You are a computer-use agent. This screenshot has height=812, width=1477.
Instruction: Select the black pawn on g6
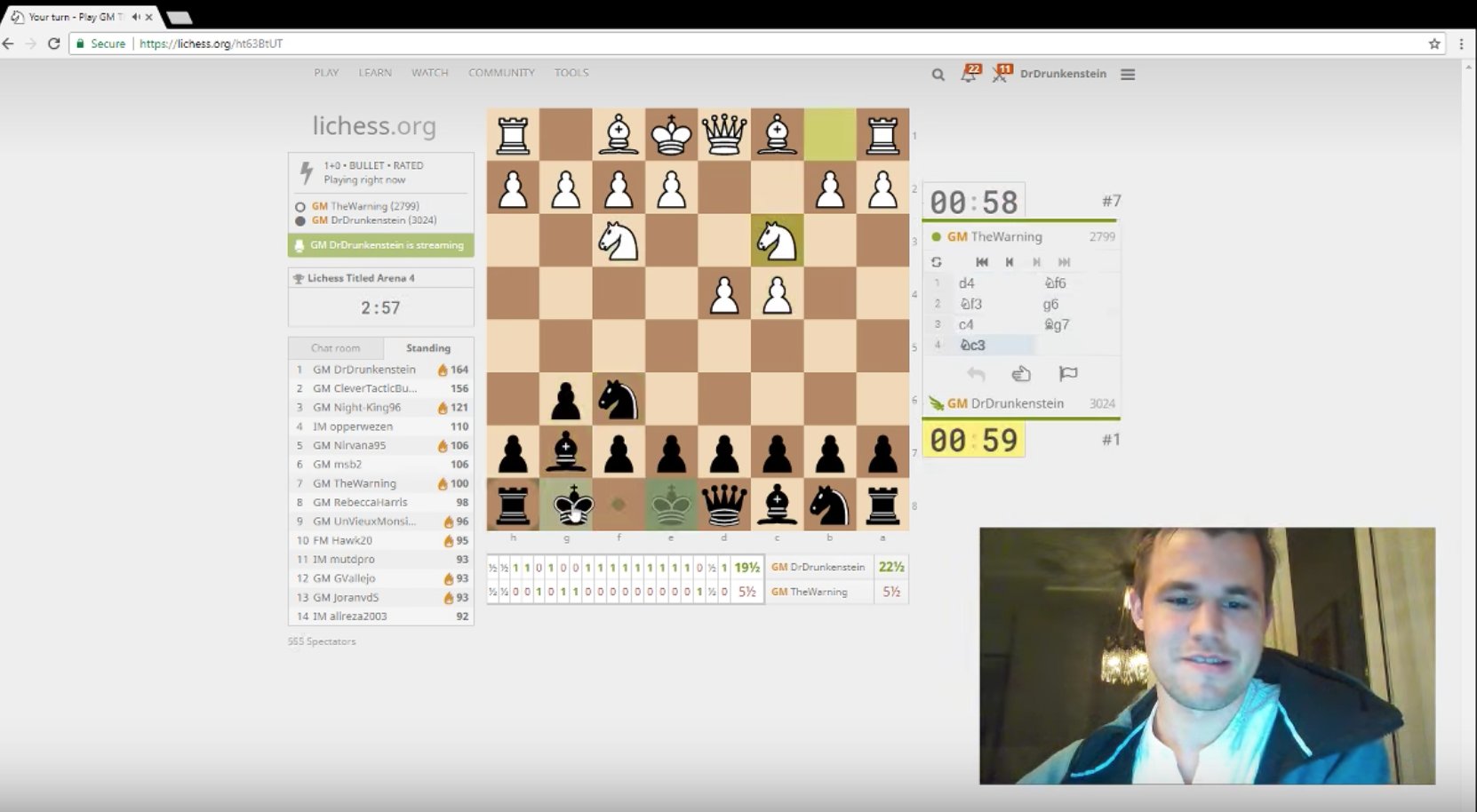pos(566,400)
